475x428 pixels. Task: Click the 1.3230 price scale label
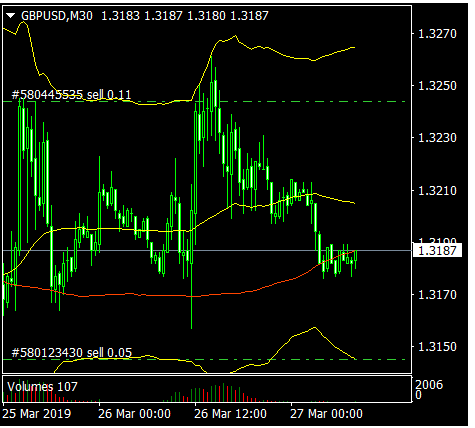click(437, 137)
